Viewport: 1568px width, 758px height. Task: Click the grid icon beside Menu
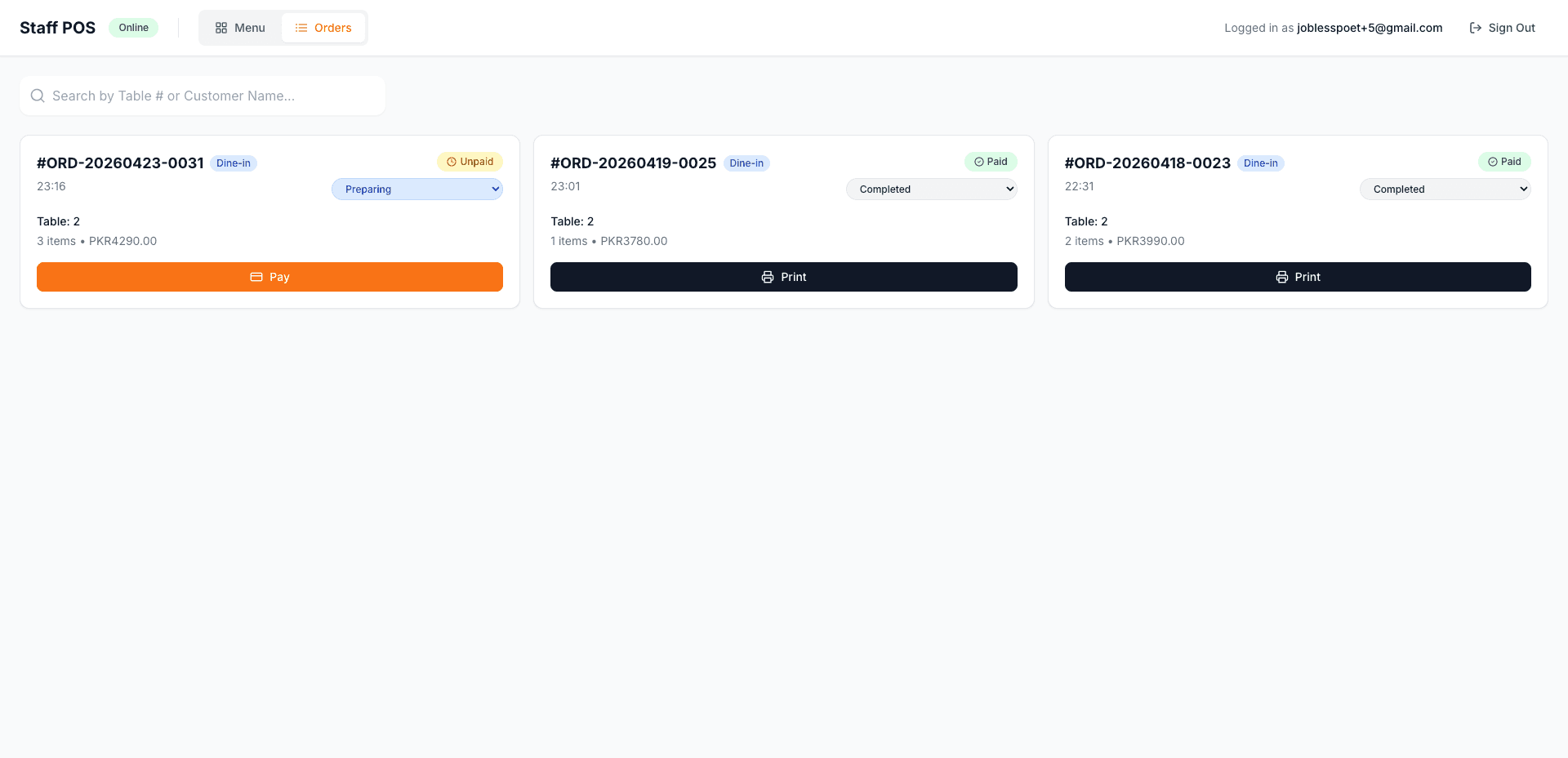click(221, 28)
